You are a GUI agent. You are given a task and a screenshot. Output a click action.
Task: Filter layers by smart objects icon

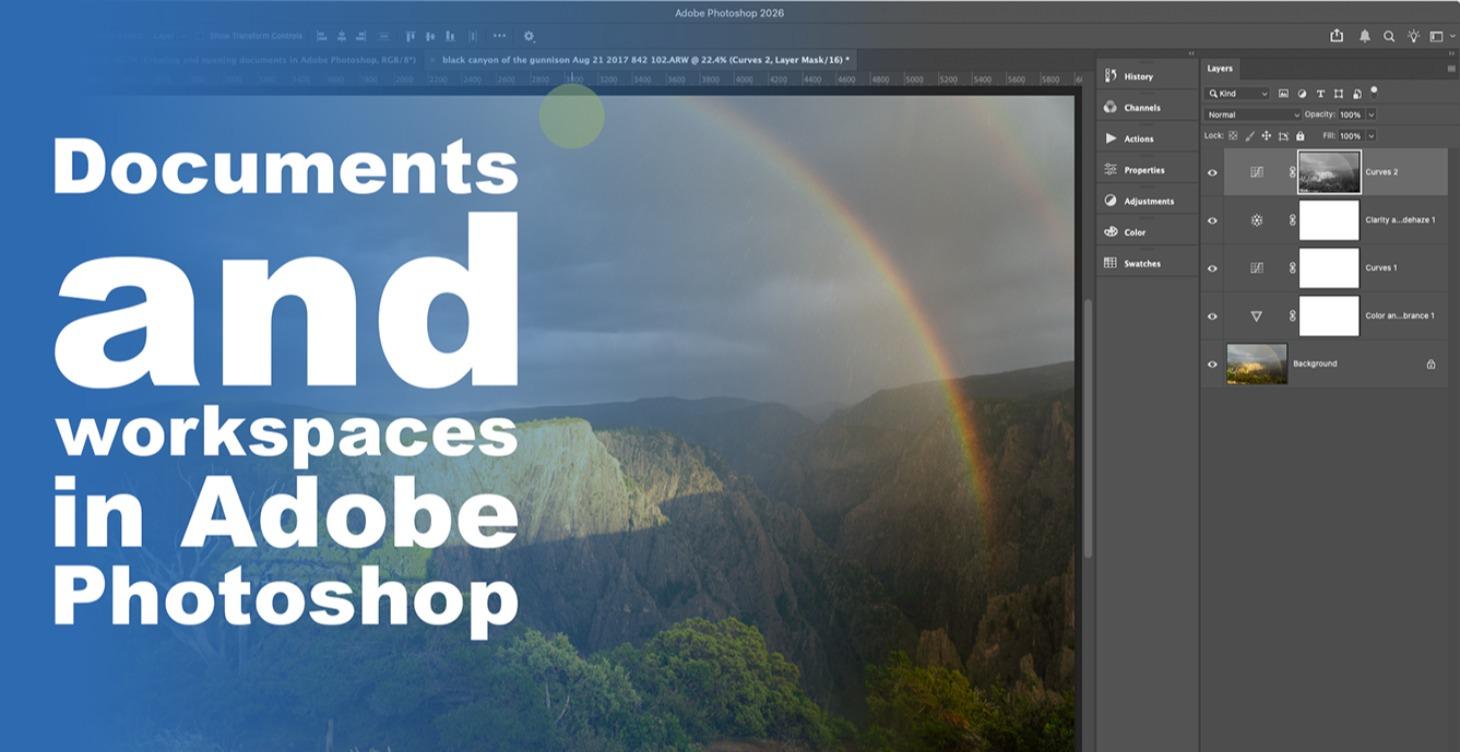[x=1357, y=94]
